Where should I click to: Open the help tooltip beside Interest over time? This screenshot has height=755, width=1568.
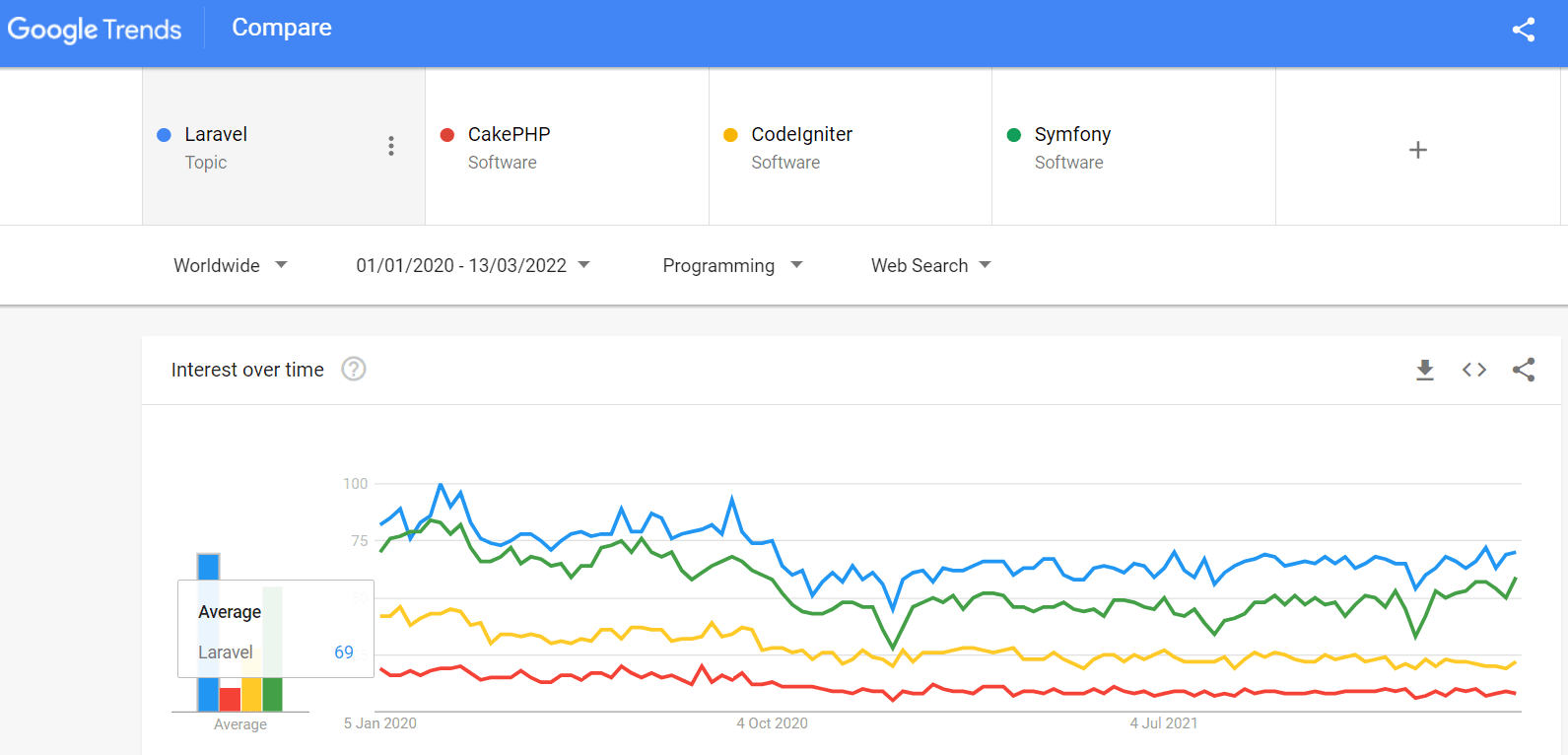pyautogui.click(x=353, y=369)
